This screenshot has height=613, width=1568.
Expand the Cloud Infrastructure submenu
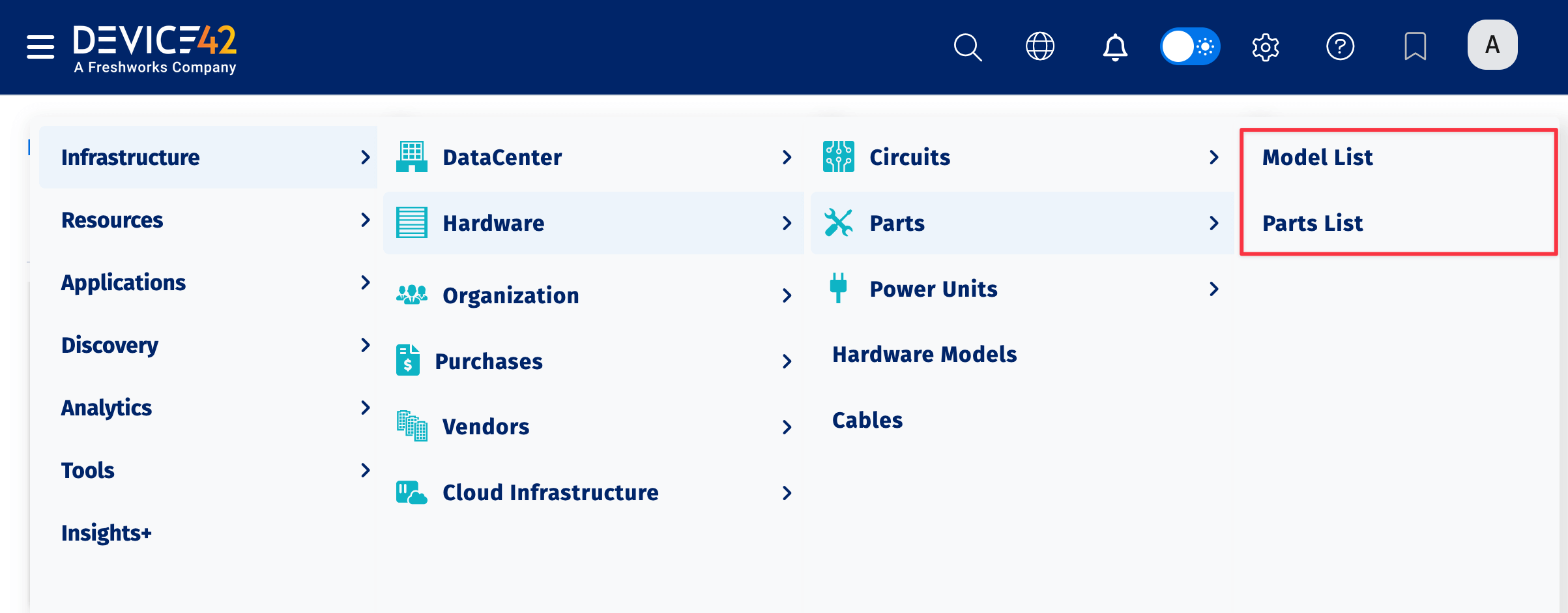point(787,493)
